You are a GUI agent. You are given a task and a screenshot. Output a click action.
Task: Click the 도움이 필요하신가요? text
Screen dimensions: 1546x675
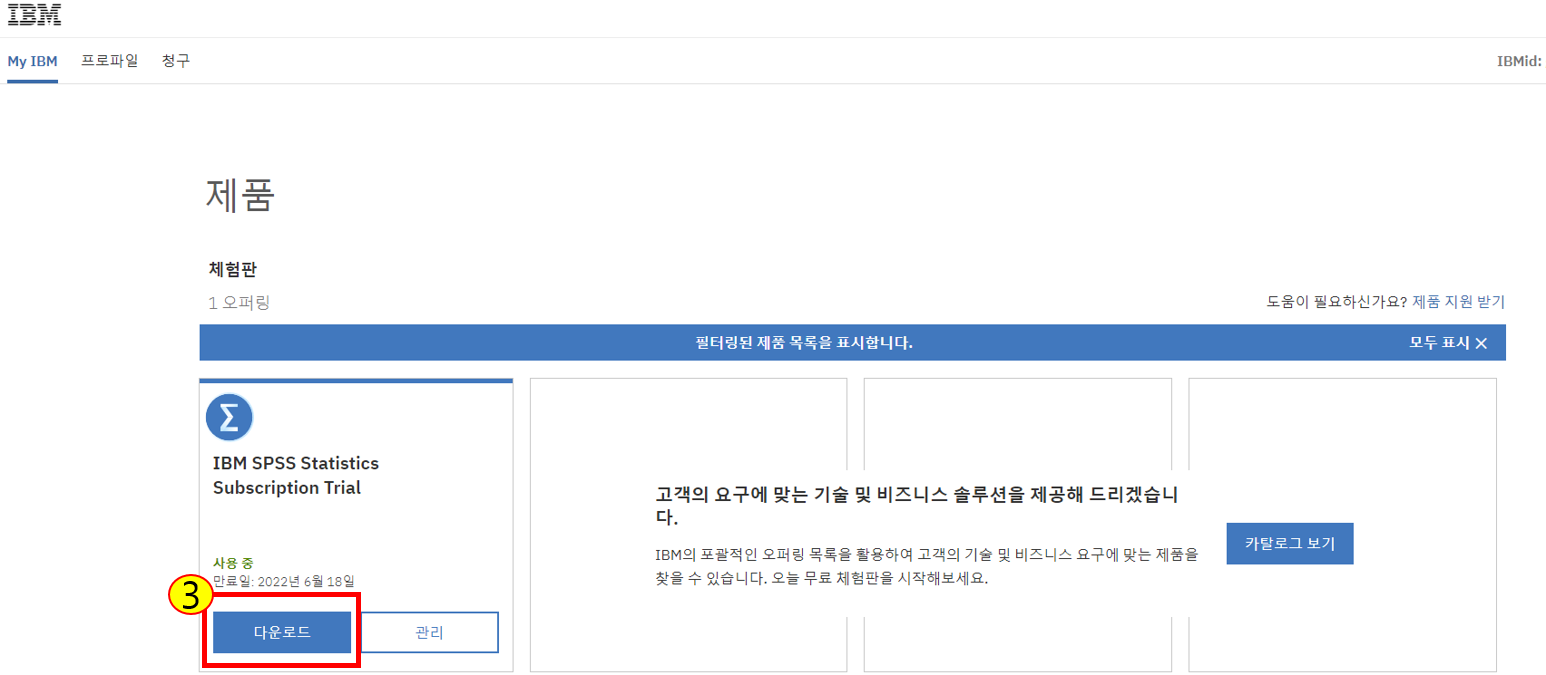tap(1337, 301)
